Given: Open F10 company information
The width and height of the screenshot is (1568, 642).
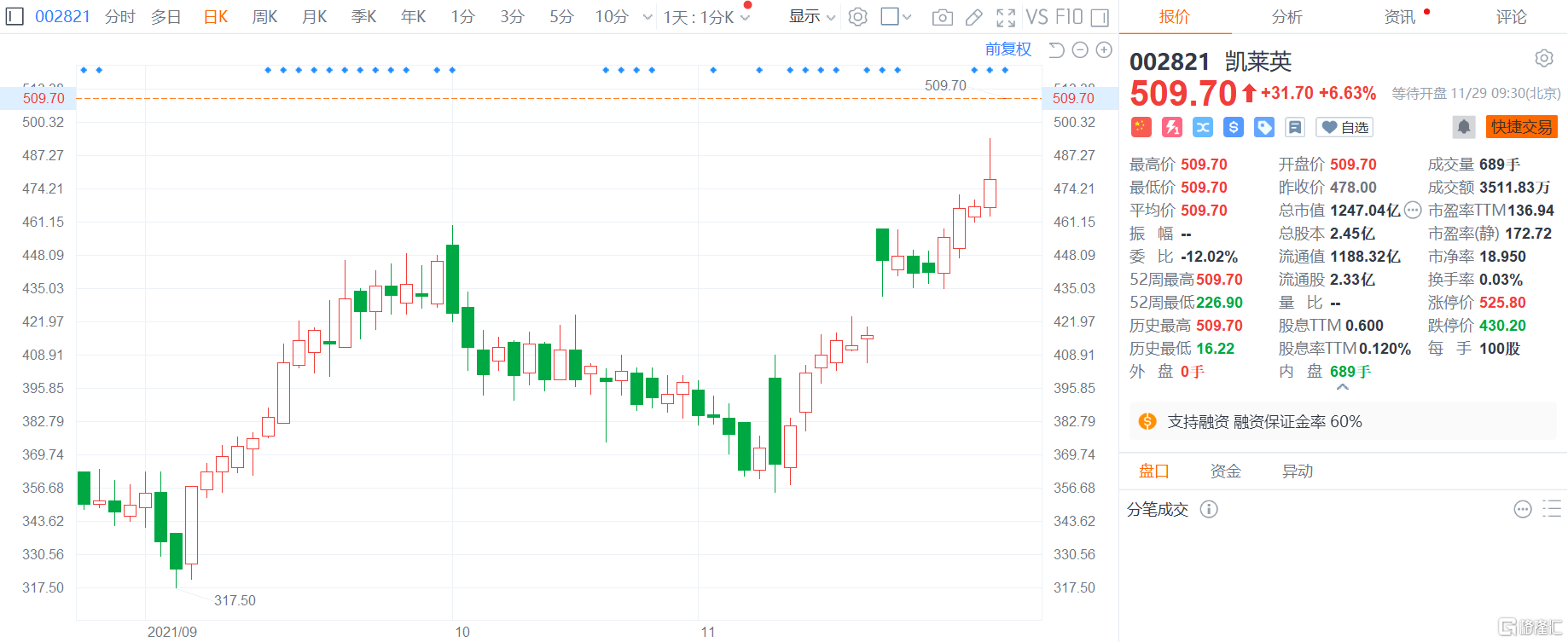Looking at the screenshot, I should [1069, 17].
